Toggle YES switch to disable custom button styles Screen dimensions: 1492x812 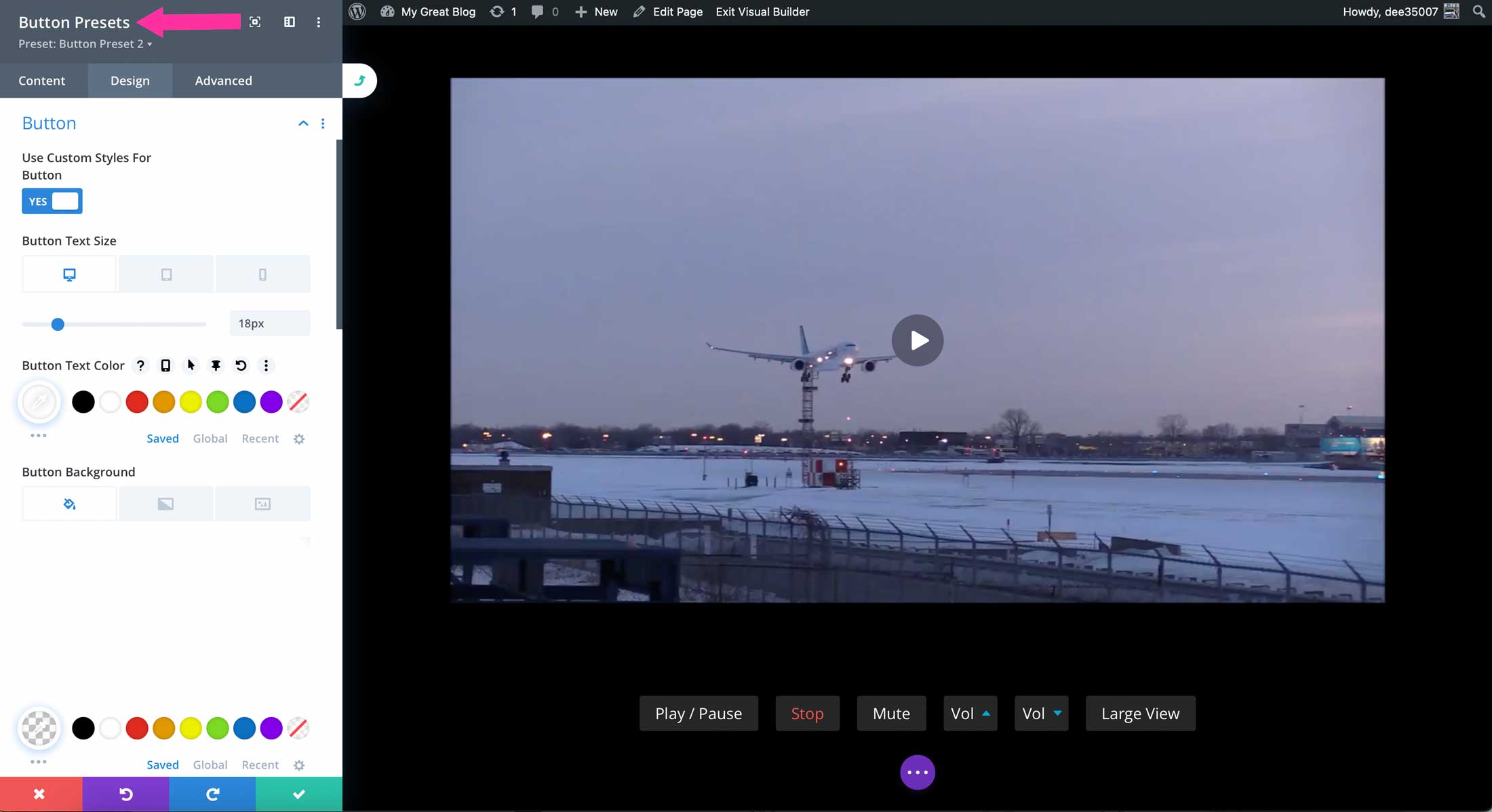[x=53, y=201]
